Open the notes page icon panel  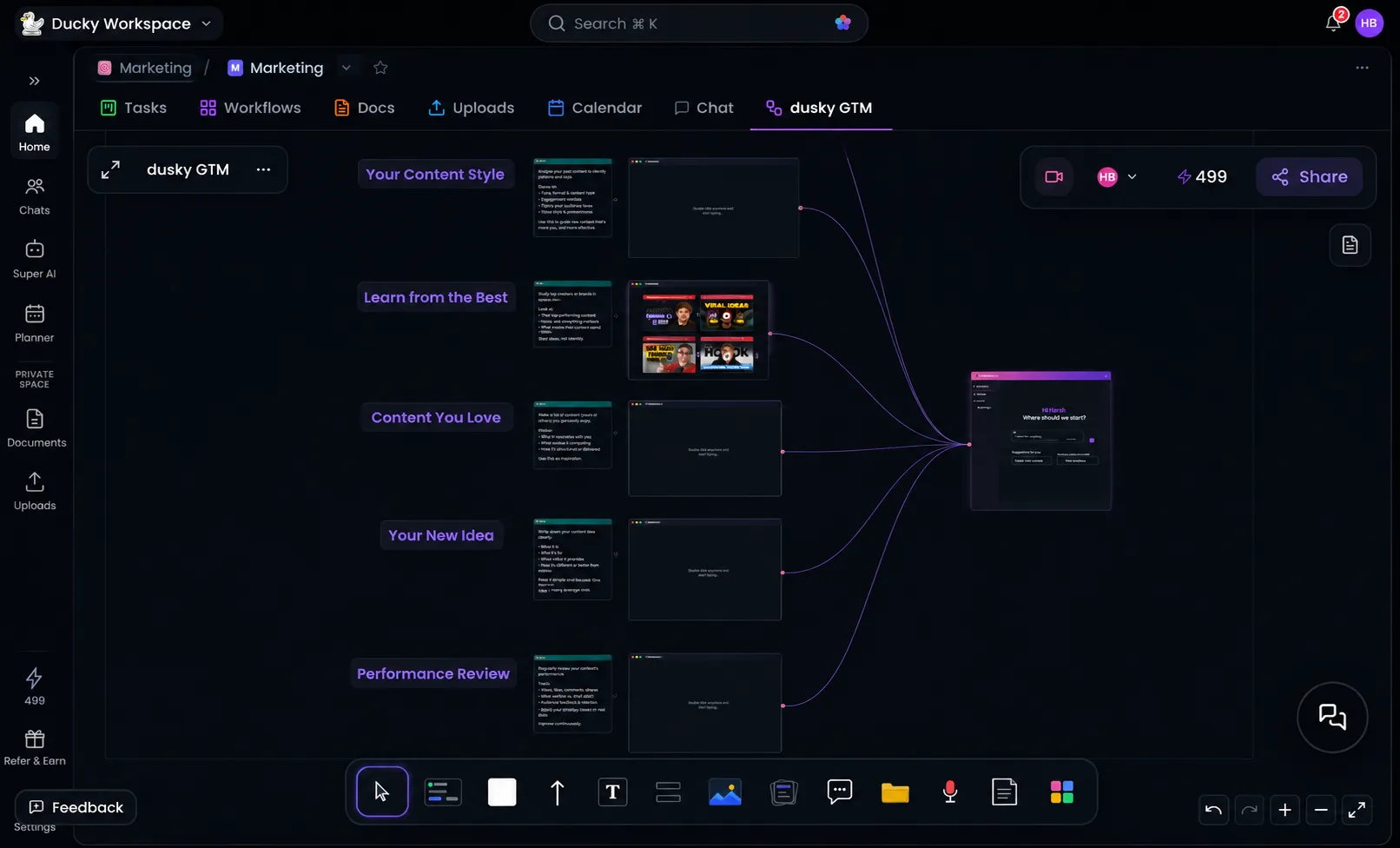coord(1350,245)
